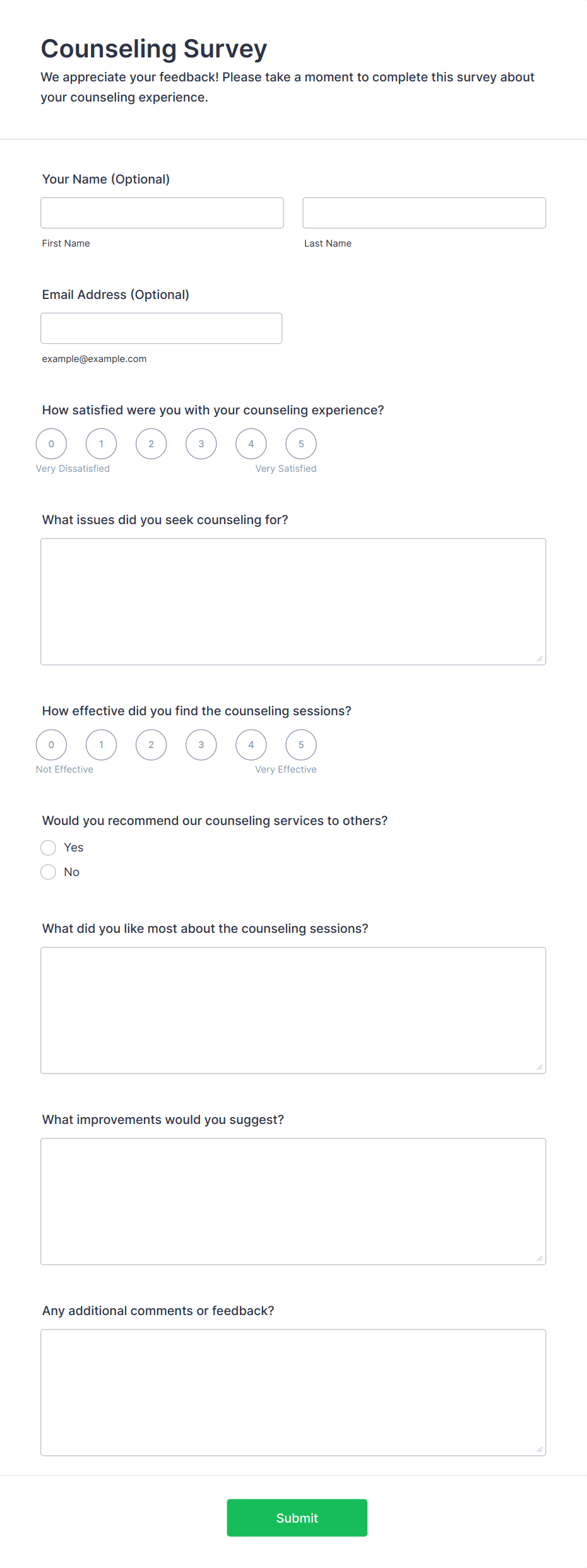
Task: Rate effectiveness as 0 Not Effective
Action: [x=51, y=744]
